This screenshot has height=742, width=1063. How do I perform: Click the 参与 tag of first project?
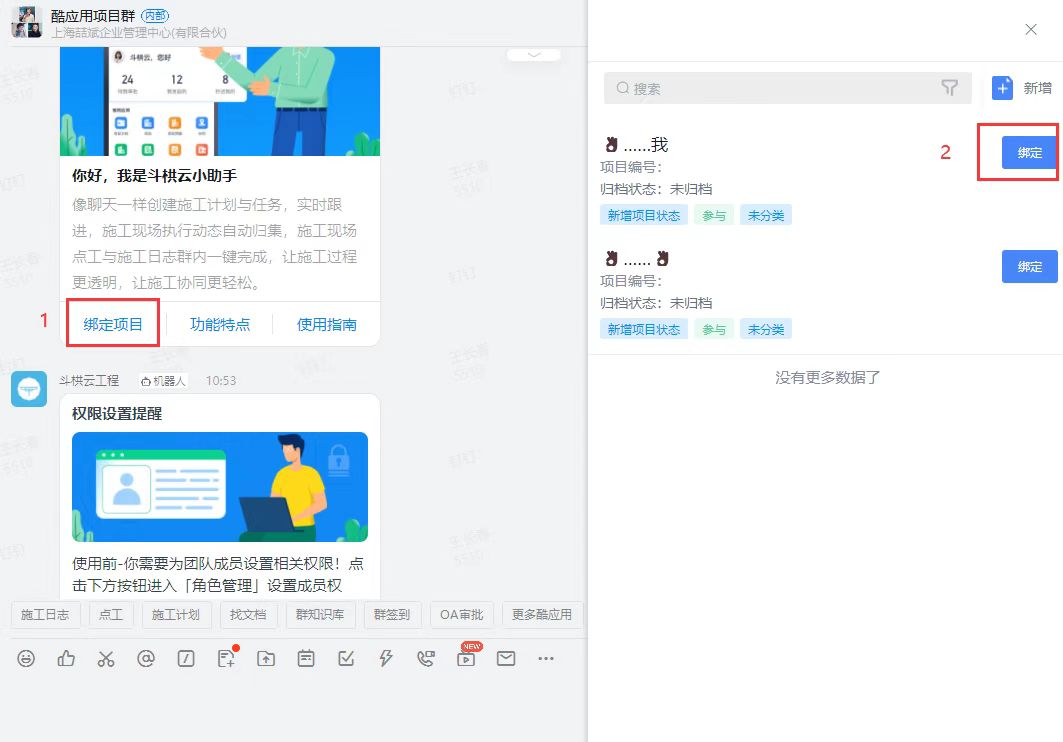(714, 215)
